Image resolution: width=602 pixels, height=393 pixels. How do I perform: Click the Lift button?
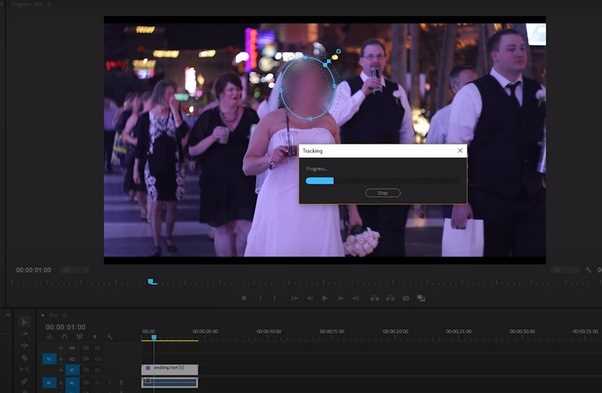374,299
